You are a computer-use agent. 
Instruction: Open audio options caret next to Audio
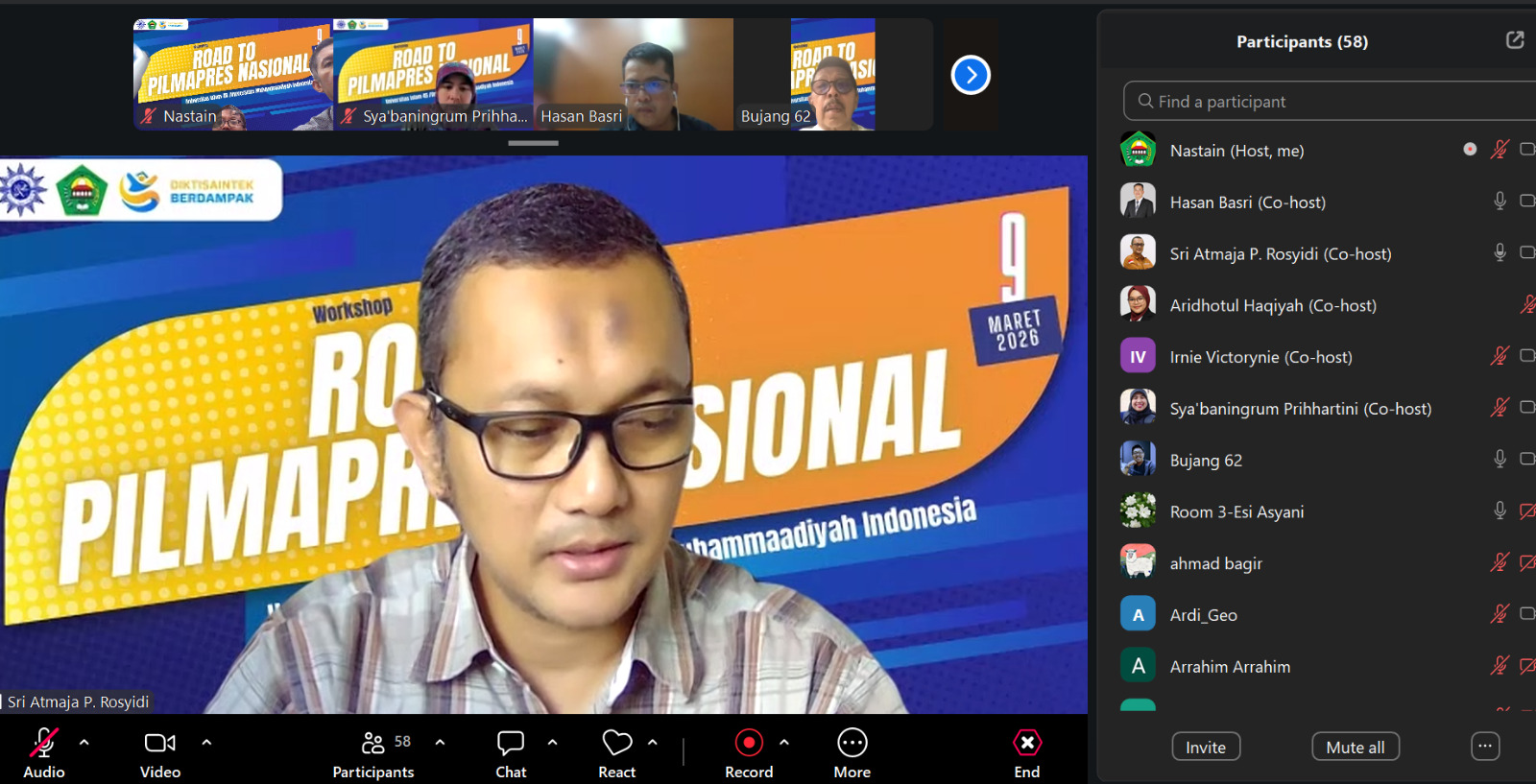[84, 742]
